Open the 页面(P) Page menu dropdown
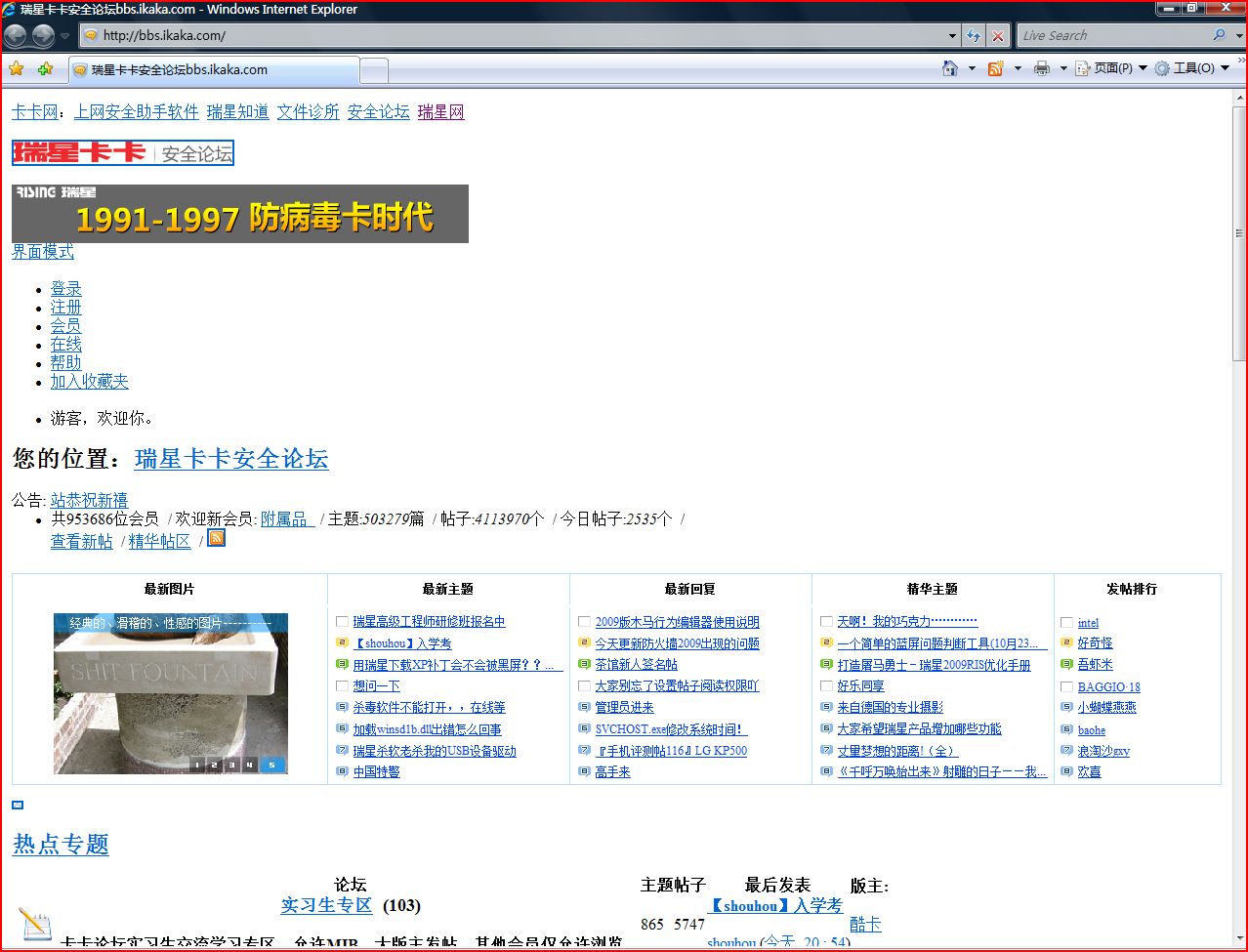This screenshot has height=952, width=1248. tap(1111, 68)
